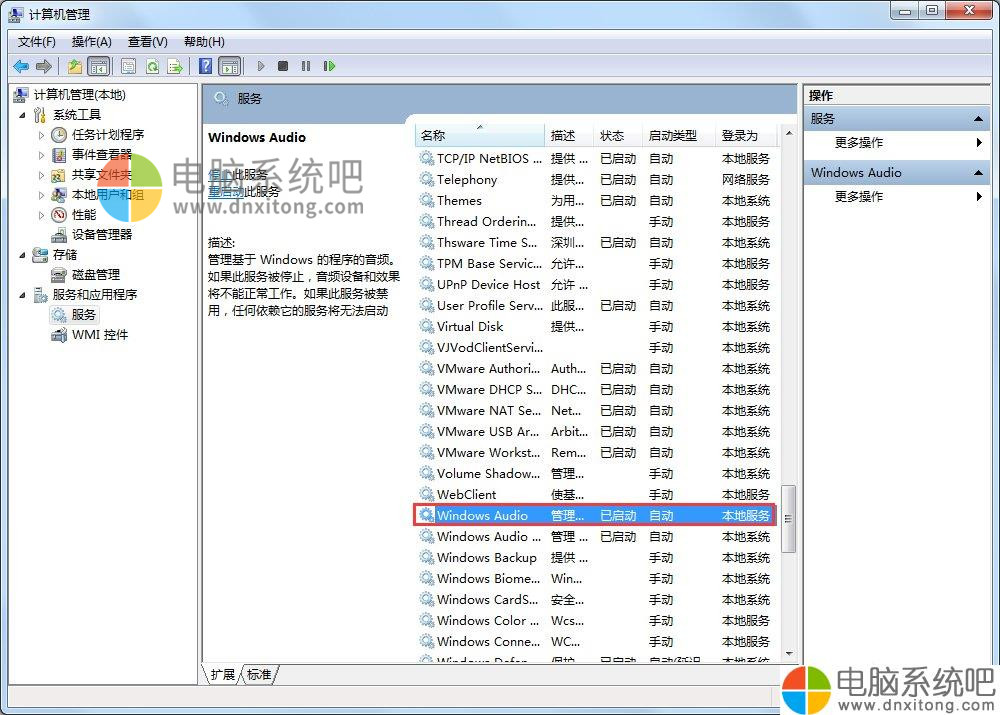Click the Up one level folder icon
1000x715 pixels.
tap(75, 66)
